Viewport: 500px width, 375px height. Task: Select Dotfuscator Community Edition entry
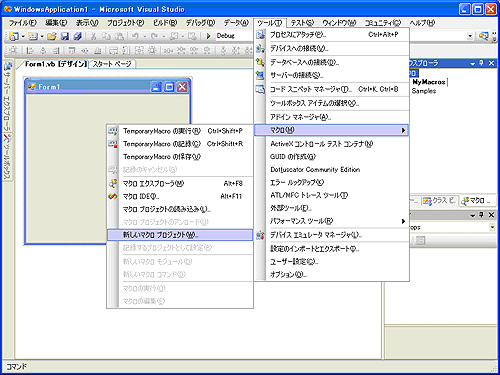pyautogui.click(x=332, y=170)
